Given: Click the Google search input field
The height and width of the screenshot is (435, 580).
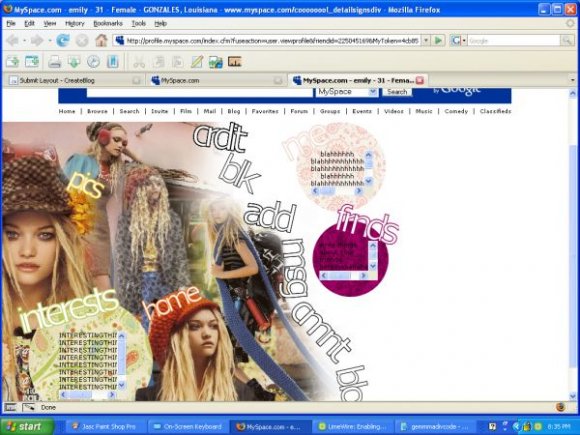Looking at the screenshot, I should point(514,40).
